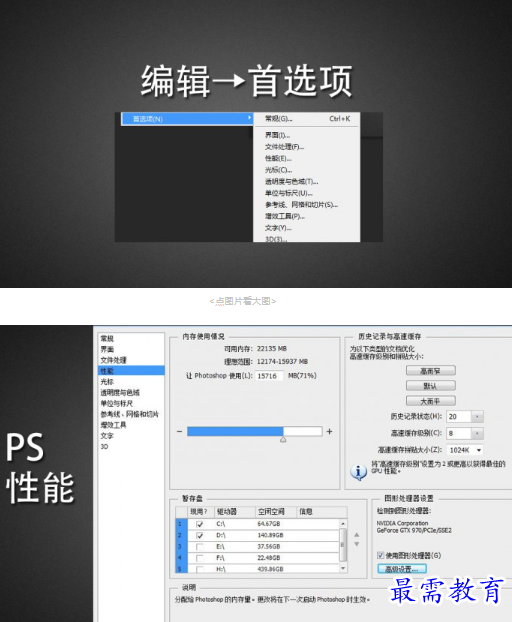
Task: Click the 22135 MB available memory value
Action: point(272,349)
